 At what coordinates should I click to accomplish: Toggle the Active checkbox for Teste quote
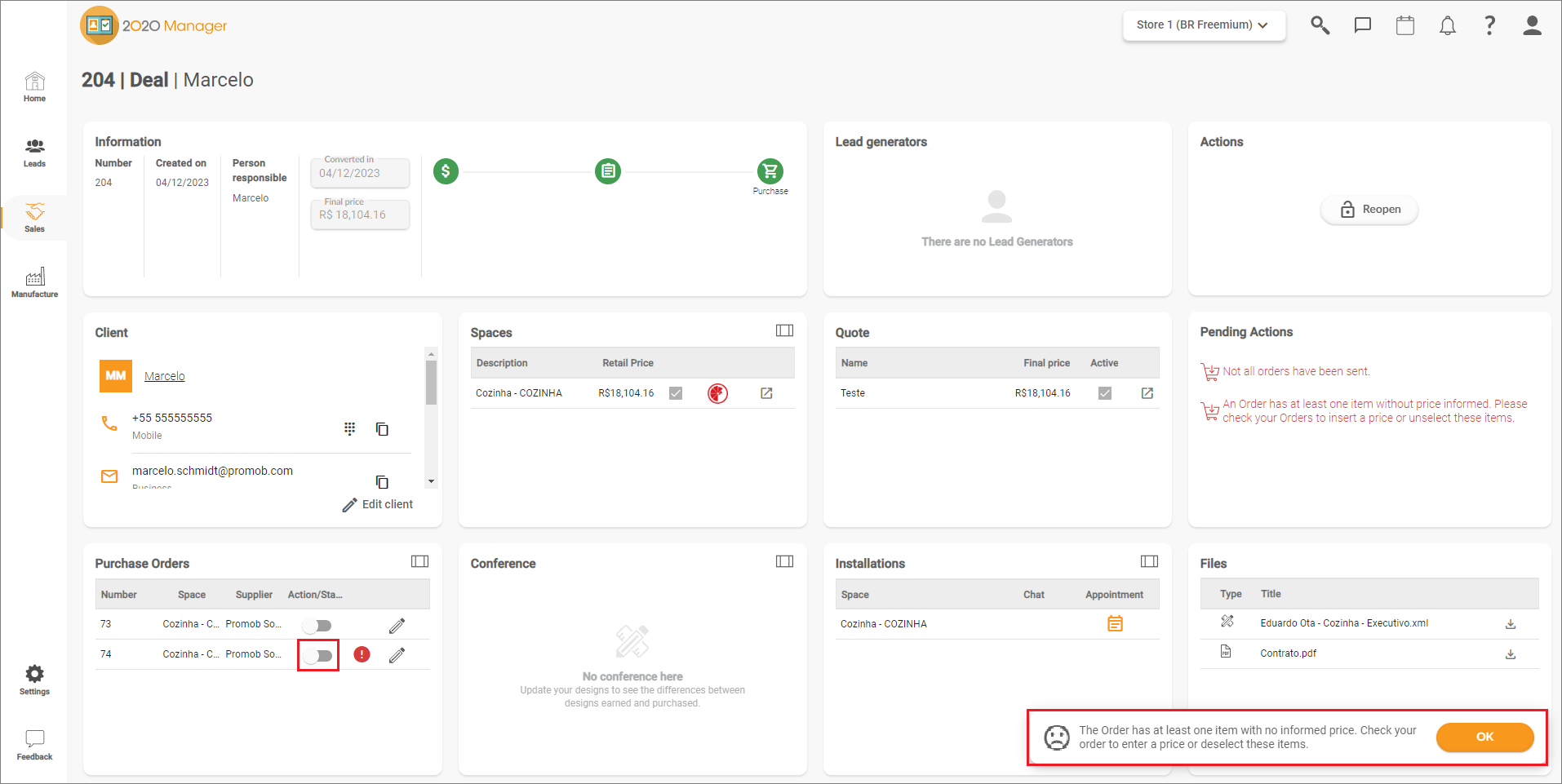coord(1104,393)
